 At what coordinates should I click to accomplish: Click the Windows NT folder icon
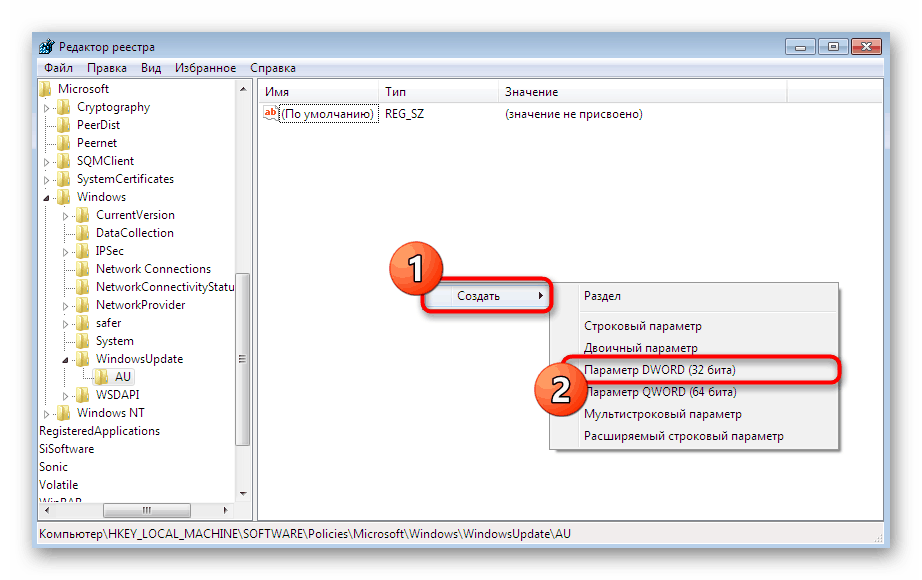click(x=64, y=413)
